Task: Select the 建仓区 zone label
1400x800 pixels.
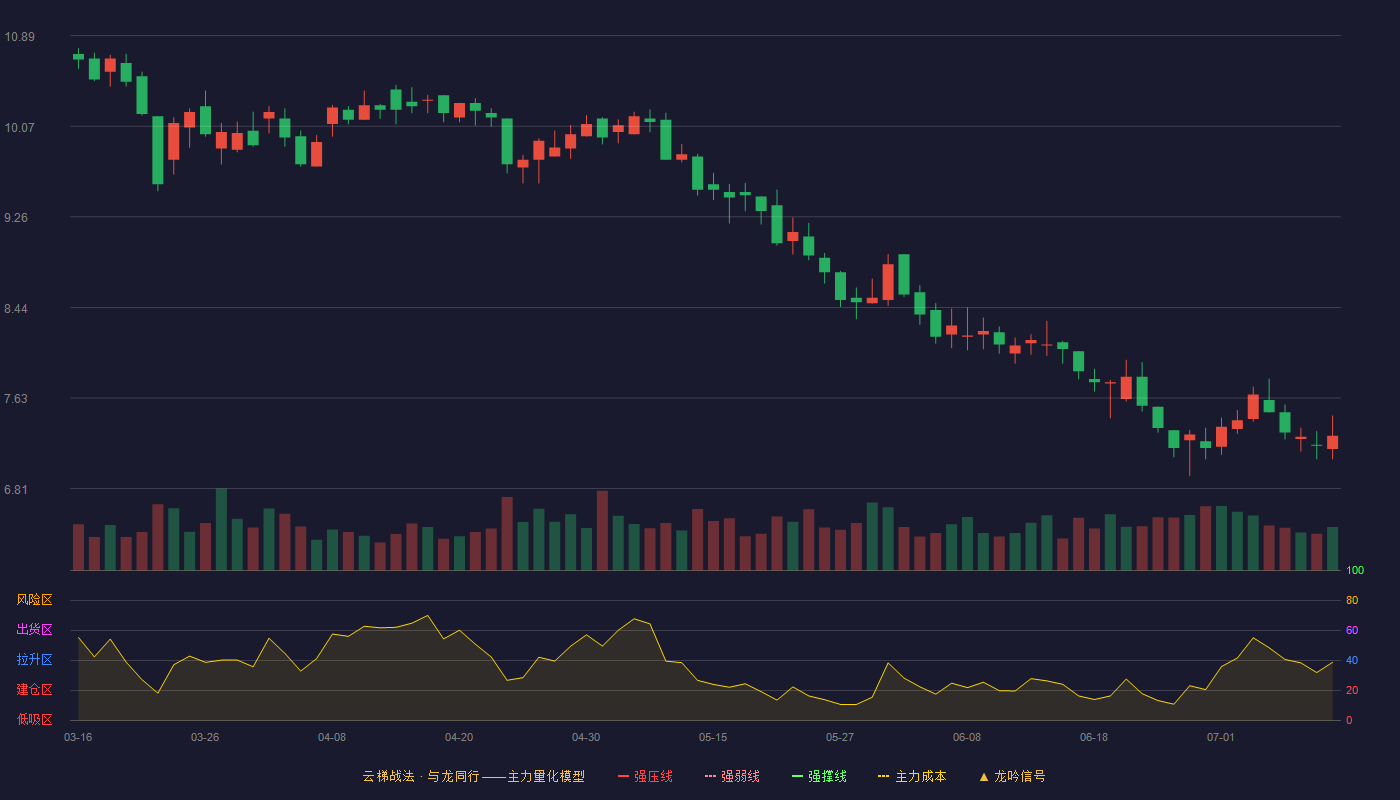Action: 34,690
